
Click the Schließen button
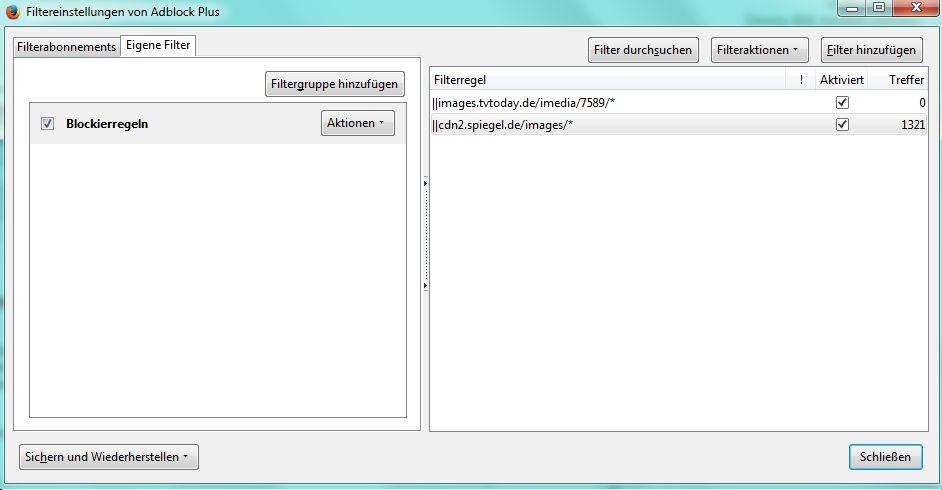[885, 457]
